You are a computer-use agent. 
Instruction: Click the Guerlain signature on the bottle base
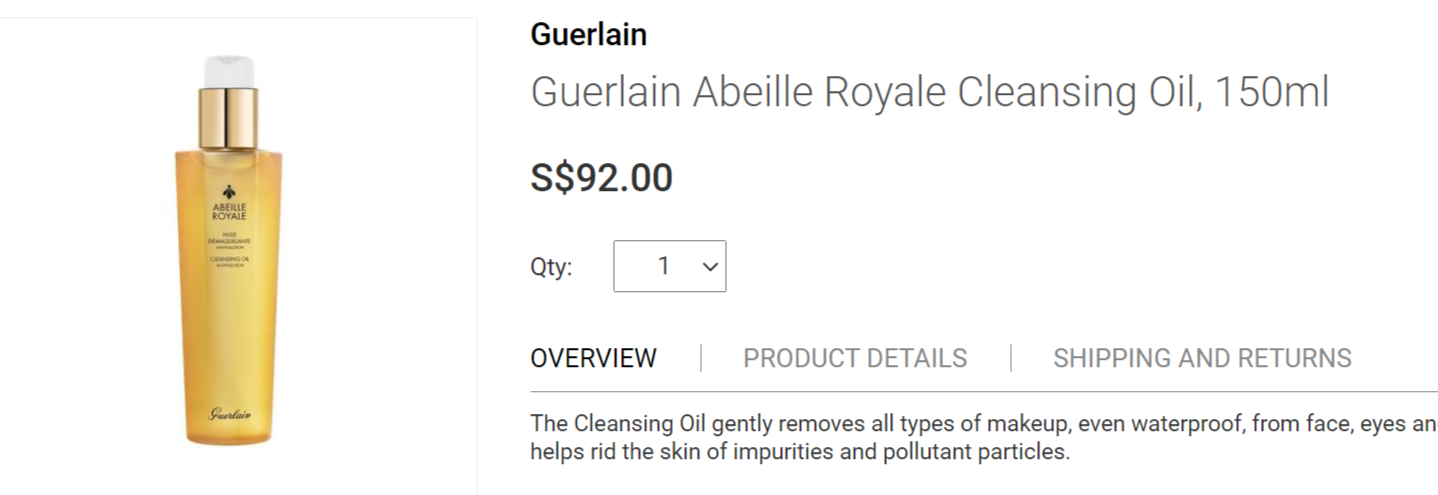click(x=229, y=413)
